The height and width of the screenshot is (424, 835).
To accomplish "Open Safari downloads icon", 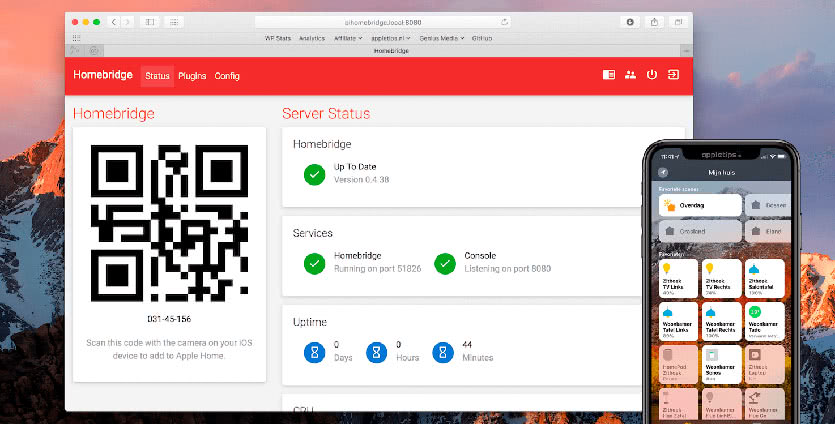I will (x=630, y=21).
